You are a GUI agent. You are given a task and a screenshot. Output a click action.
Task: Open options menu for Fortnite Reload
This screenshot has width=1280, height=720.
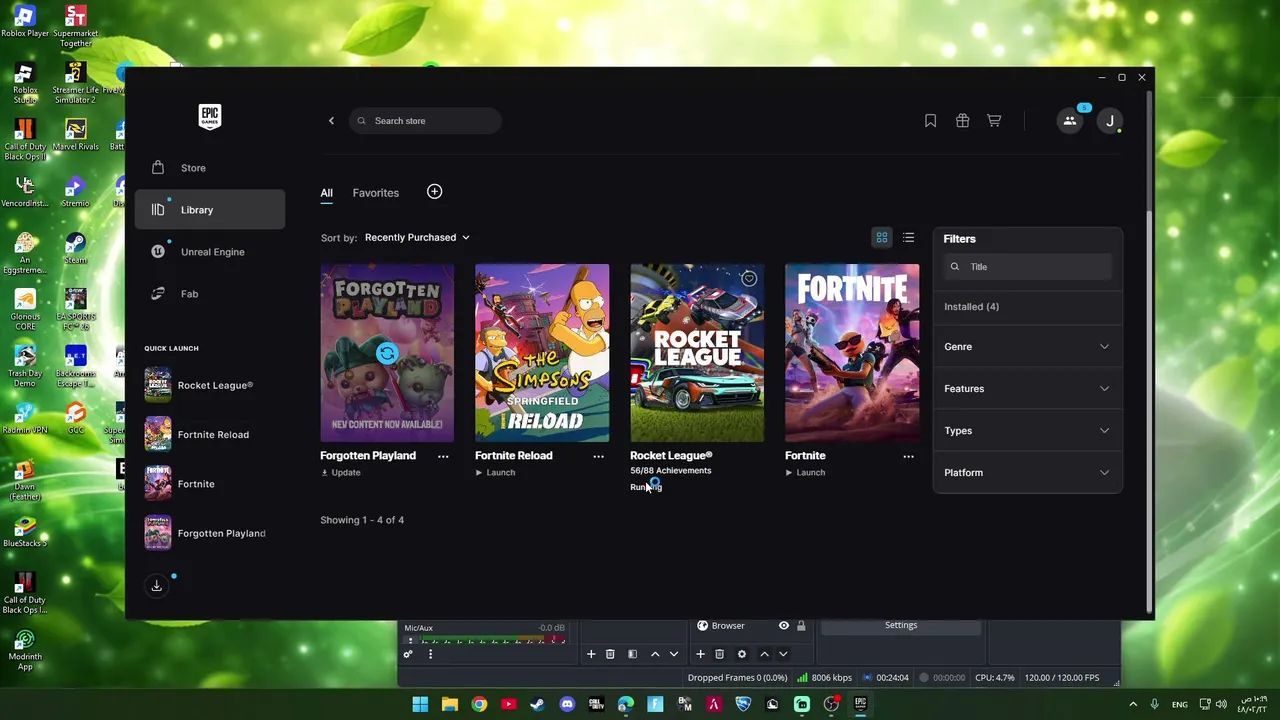[598, 456]
